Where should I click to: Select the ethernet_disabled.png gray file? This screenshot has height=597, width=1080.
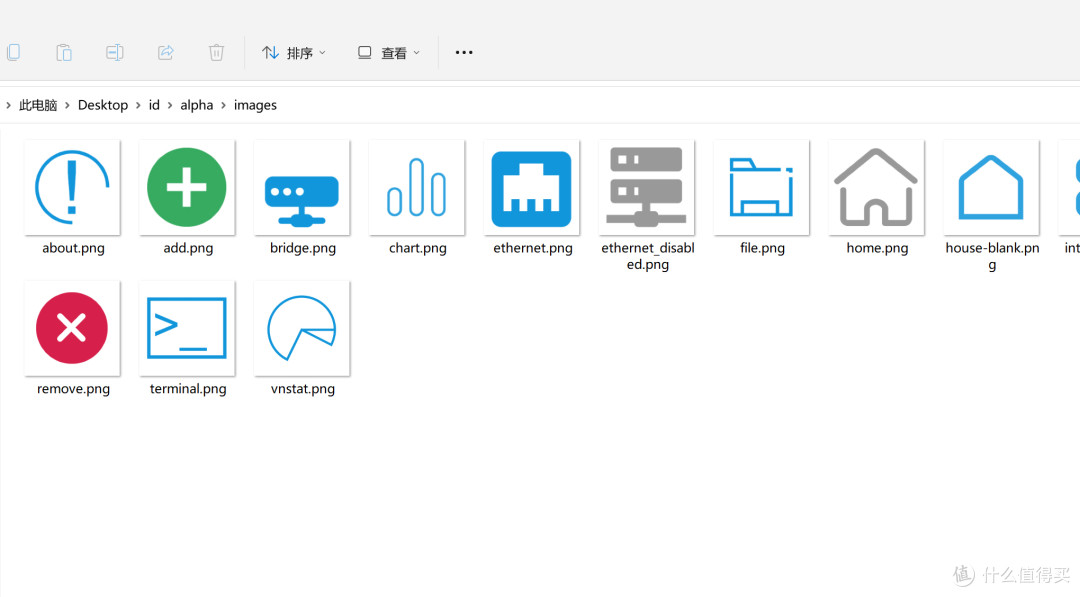coord(647,188)
